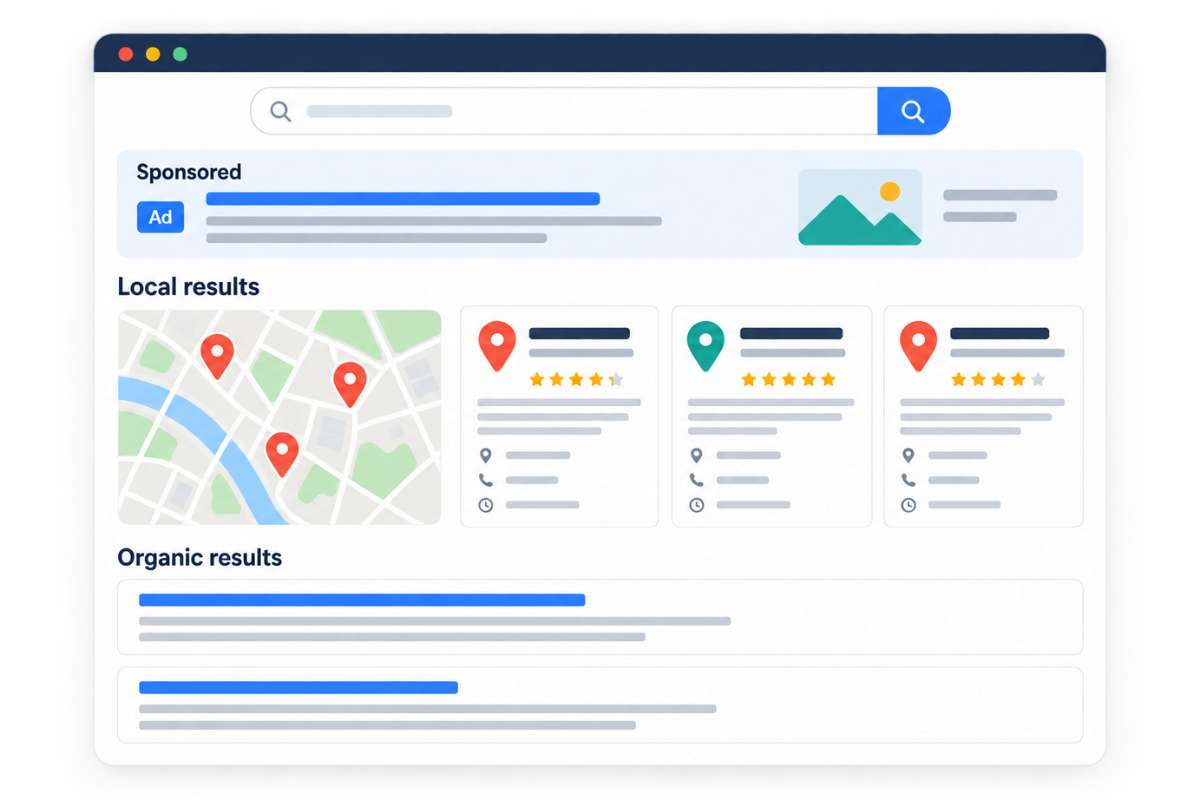Select the right-side red pin on map

pyautogui.click(x=349, y=384)
